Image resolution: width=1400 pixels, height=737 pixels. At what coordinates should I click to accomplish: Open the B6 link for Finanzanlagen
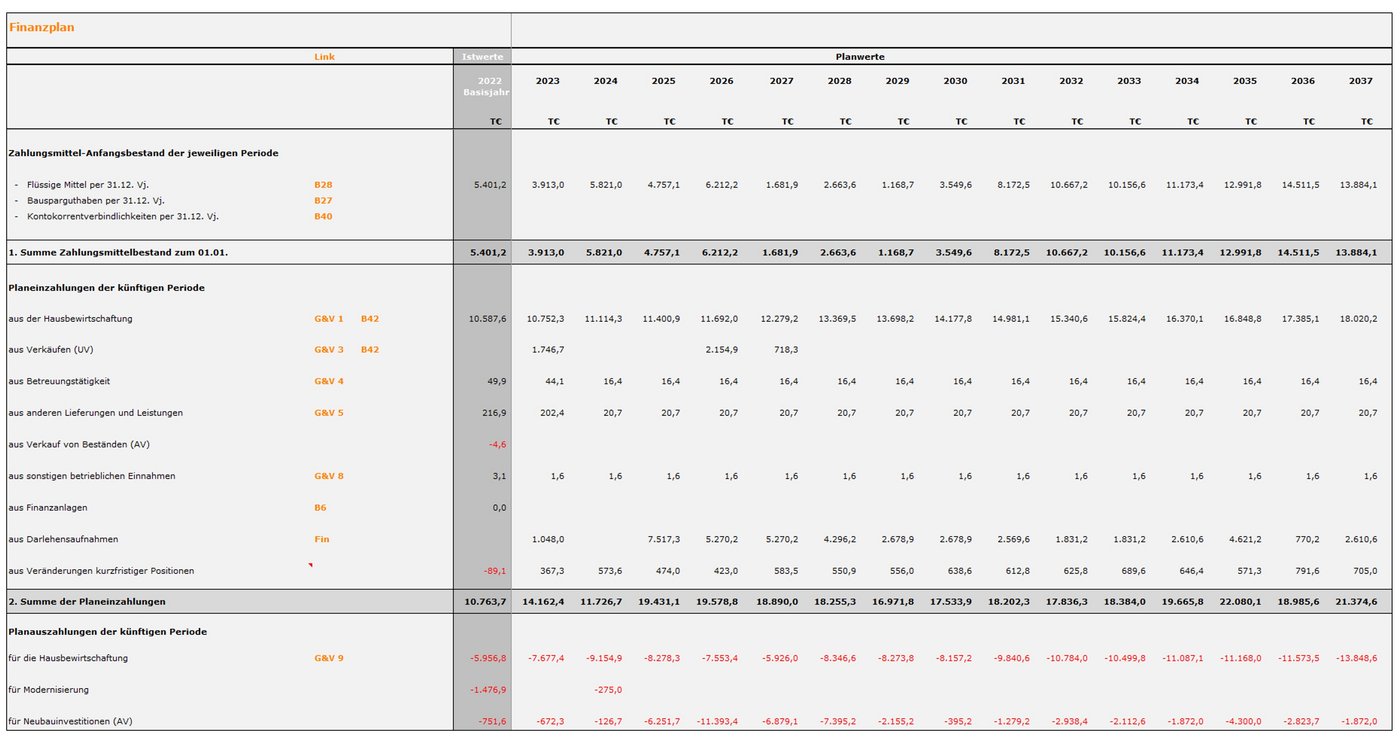pyautogui.click(x=320, y=508)
